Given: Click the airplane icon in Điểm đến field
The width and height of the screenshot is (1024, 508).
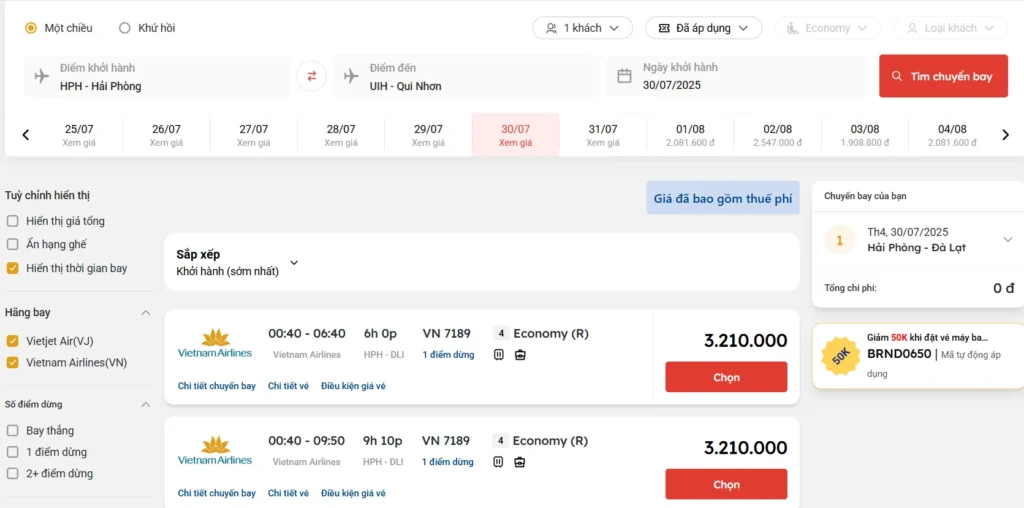Looking at the screenshot, I should pyautogui.click(x=351, y=76).
